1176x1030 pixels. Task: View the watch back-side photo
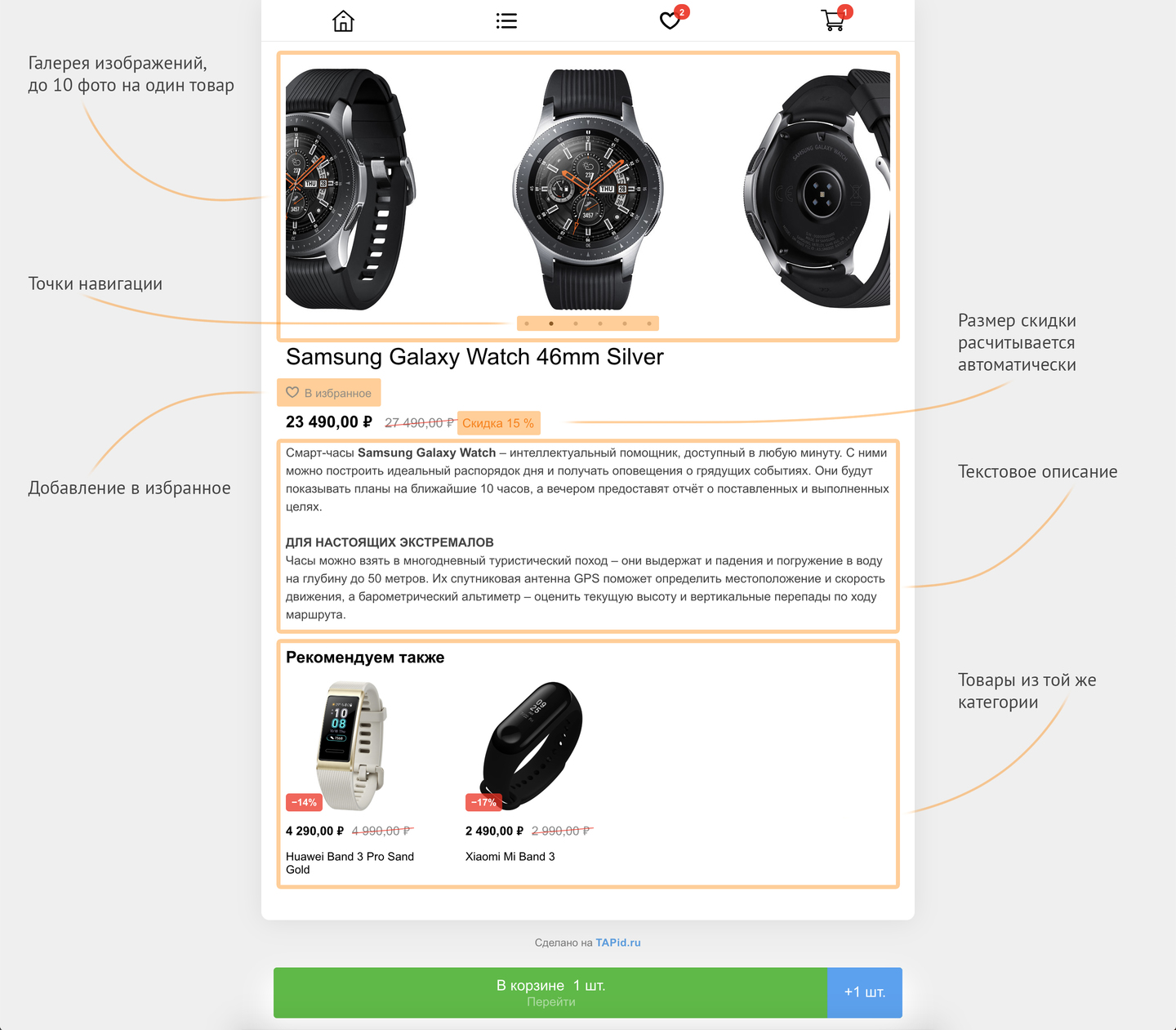pyautogui.click(x=817, y=190)
